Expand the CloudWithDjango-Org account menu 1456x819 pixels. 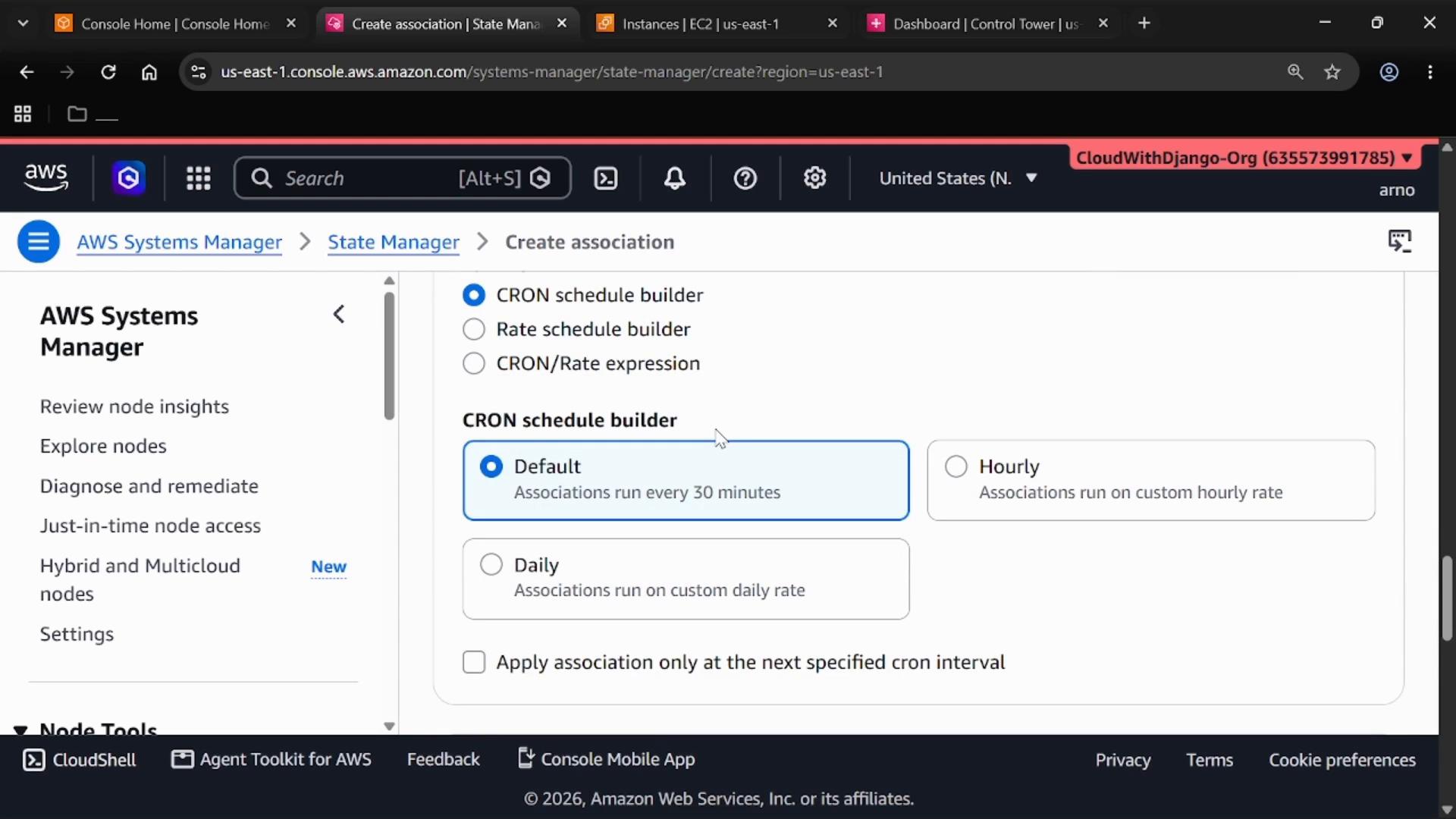coord(1244,158)
